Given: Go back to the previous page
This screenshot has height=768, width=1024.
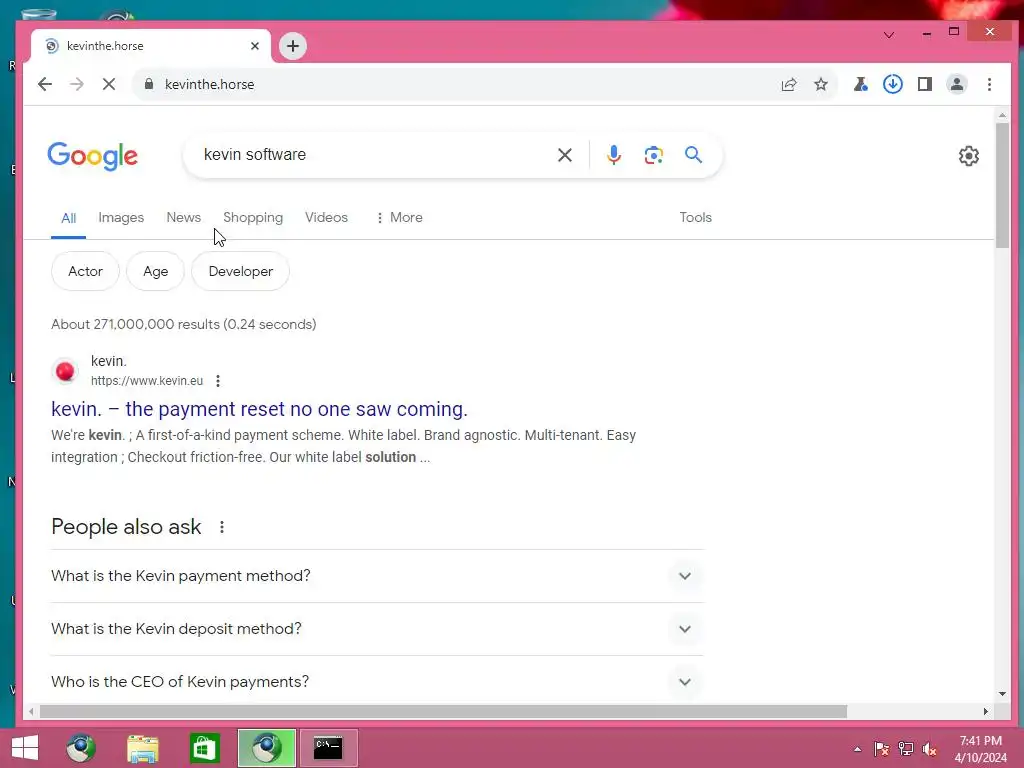Looking at the screenshot, I should 44,84.
